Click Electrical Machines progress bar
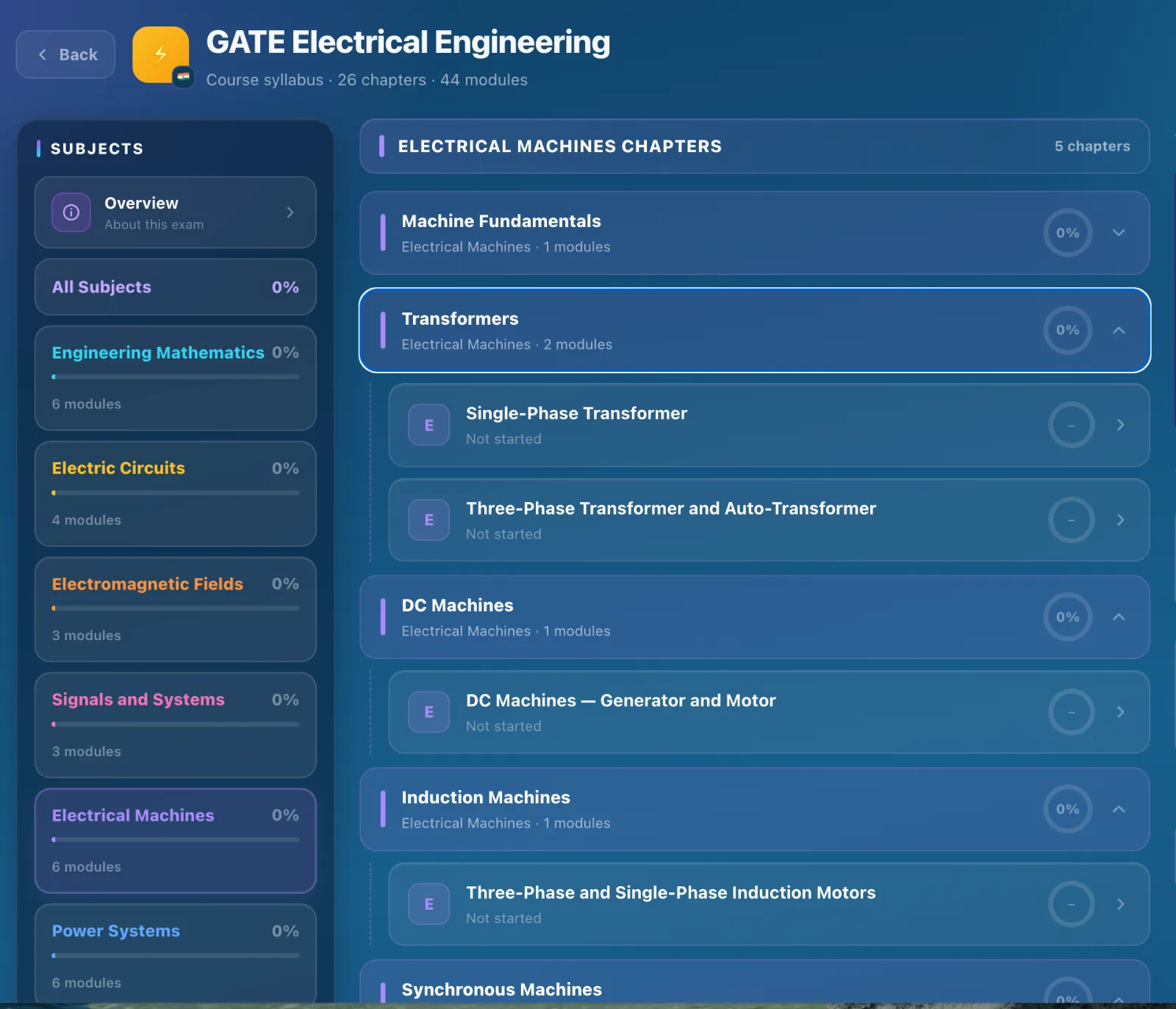The height and width of the screenshot is (1009, 1176). click(x=176, y=839)
